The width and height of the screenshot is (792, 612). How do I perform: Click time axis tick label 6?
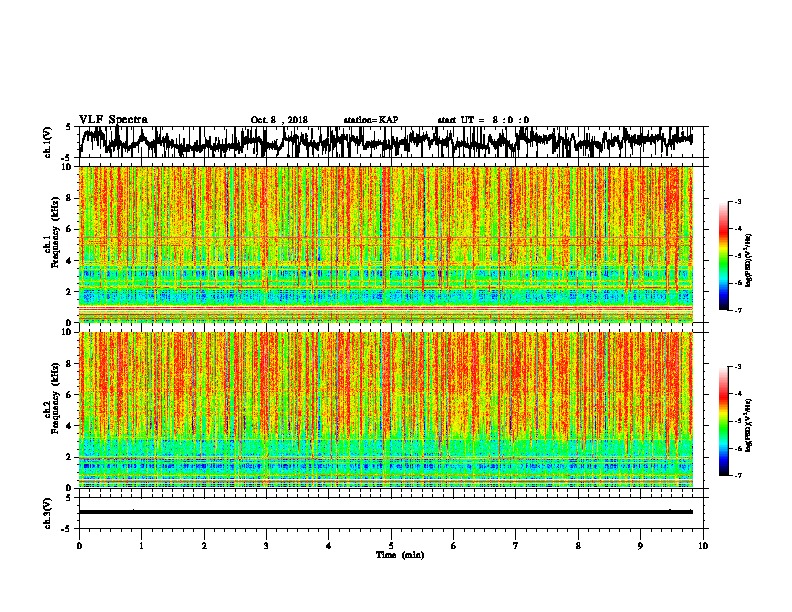tap(454, 546)
